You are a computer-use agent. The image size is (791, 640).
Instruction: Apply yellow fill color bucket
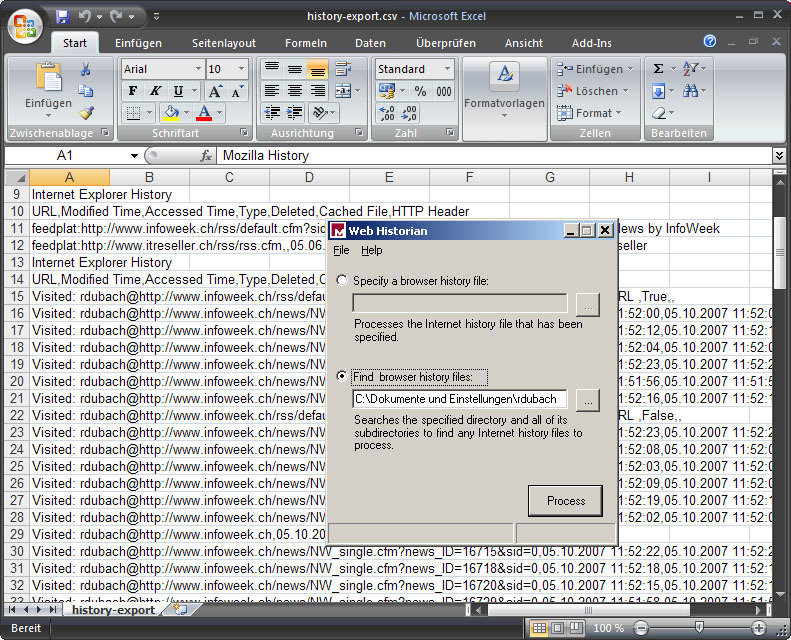[x=171, y=112]
